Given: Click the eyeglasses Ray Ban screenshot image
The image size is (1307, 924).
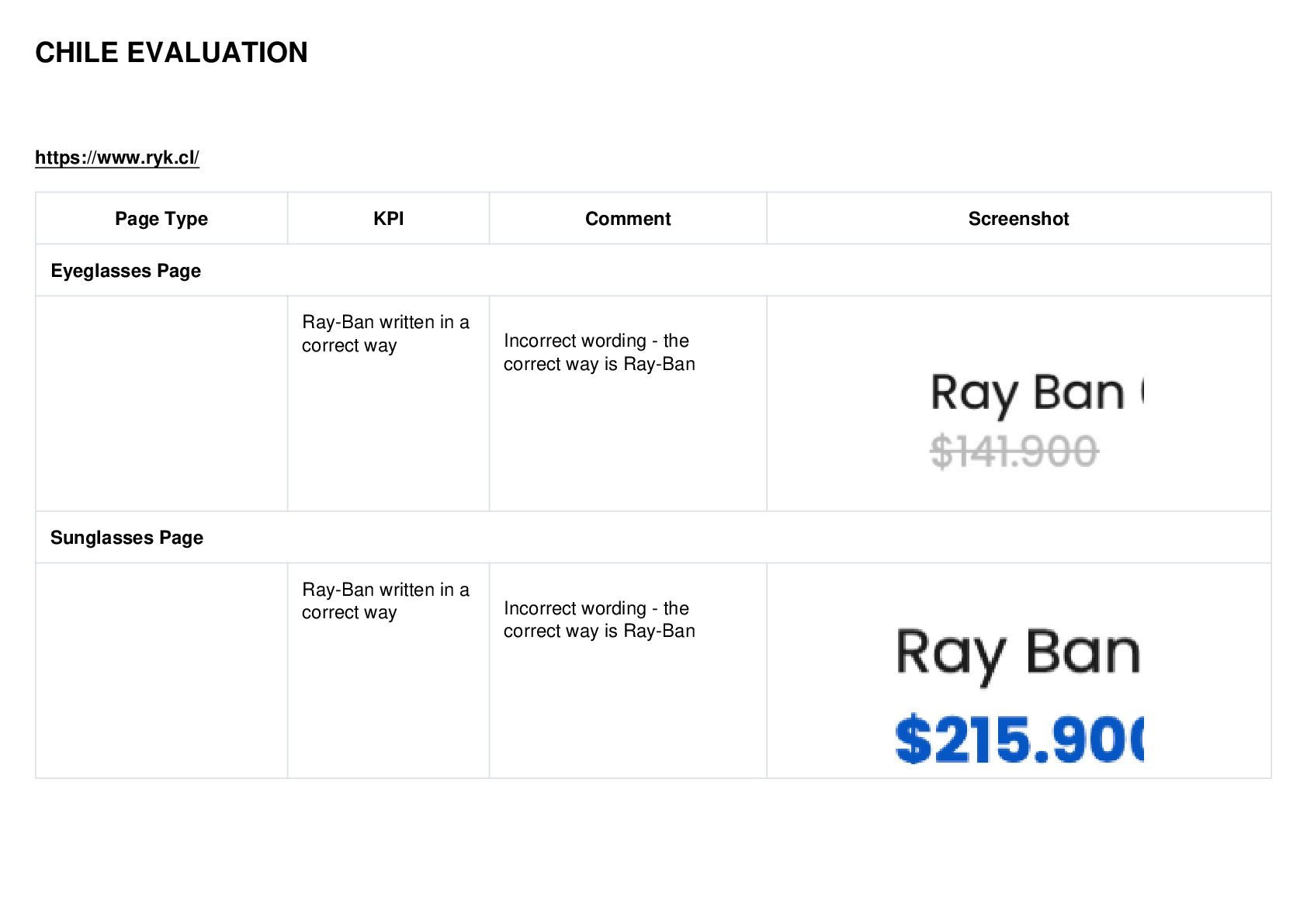Looking at the screenshot, I should [x=1037, y=420].
